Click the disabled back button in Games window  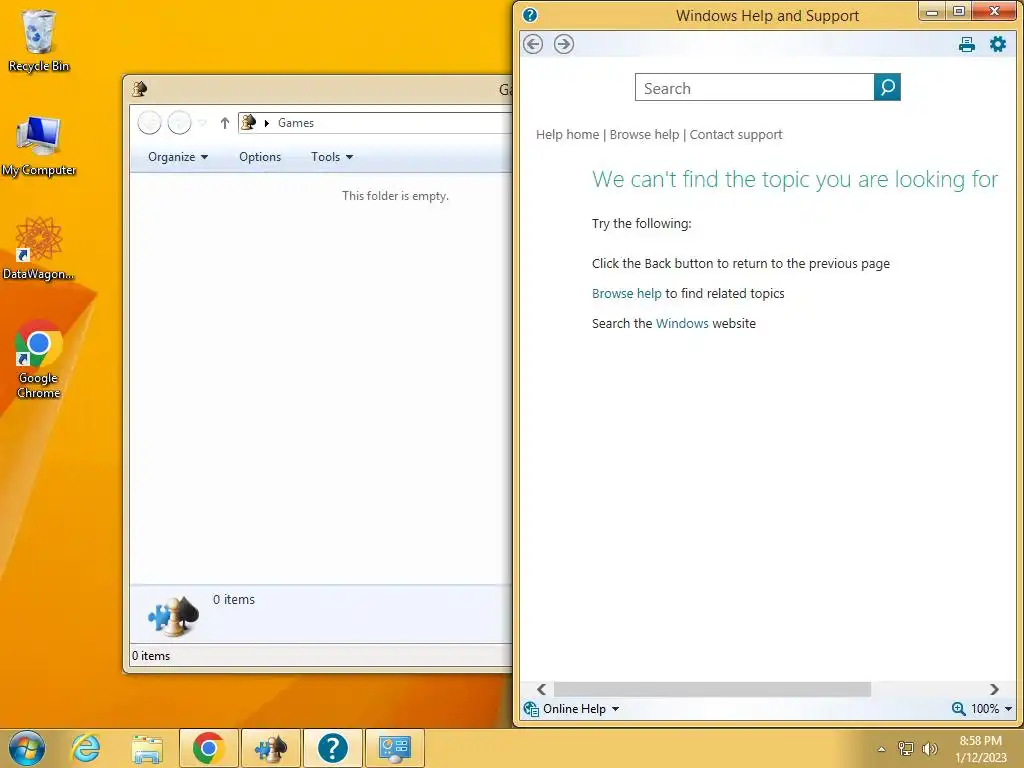click(x=150, y=123)
